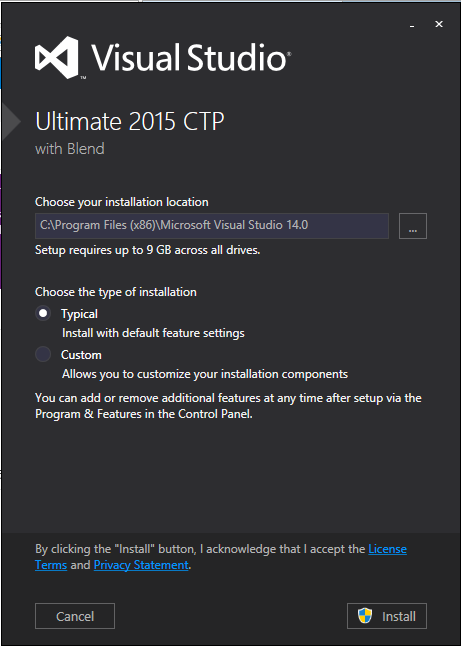This screenshot has width=461, height=649.
Task: Click the 'Ultimate 2015 CTP' heading
Action: click(x=130, y=121)
